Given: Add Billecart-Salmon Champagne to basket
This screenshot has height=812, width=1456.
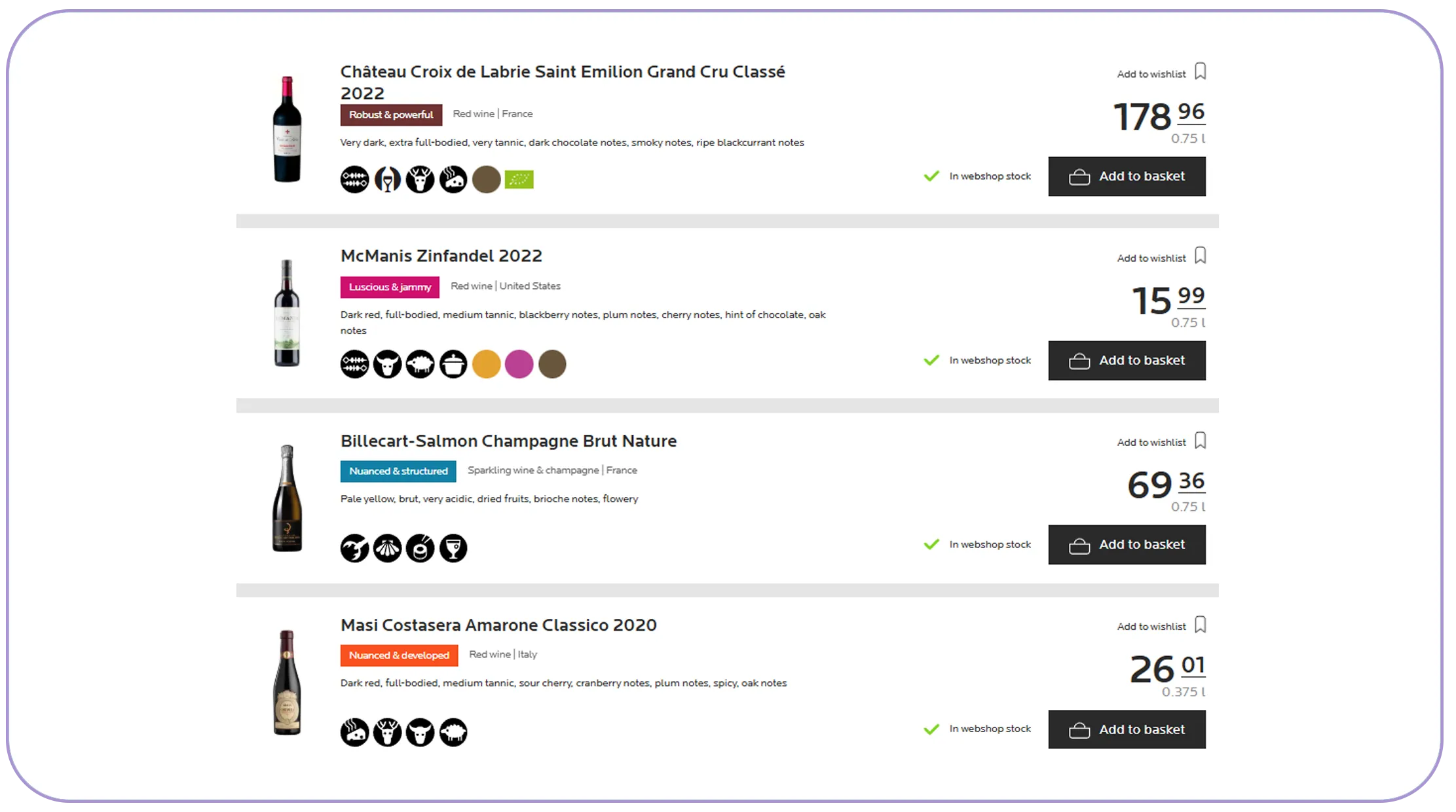Looking at the screenshot, I should click(1127, 544).
